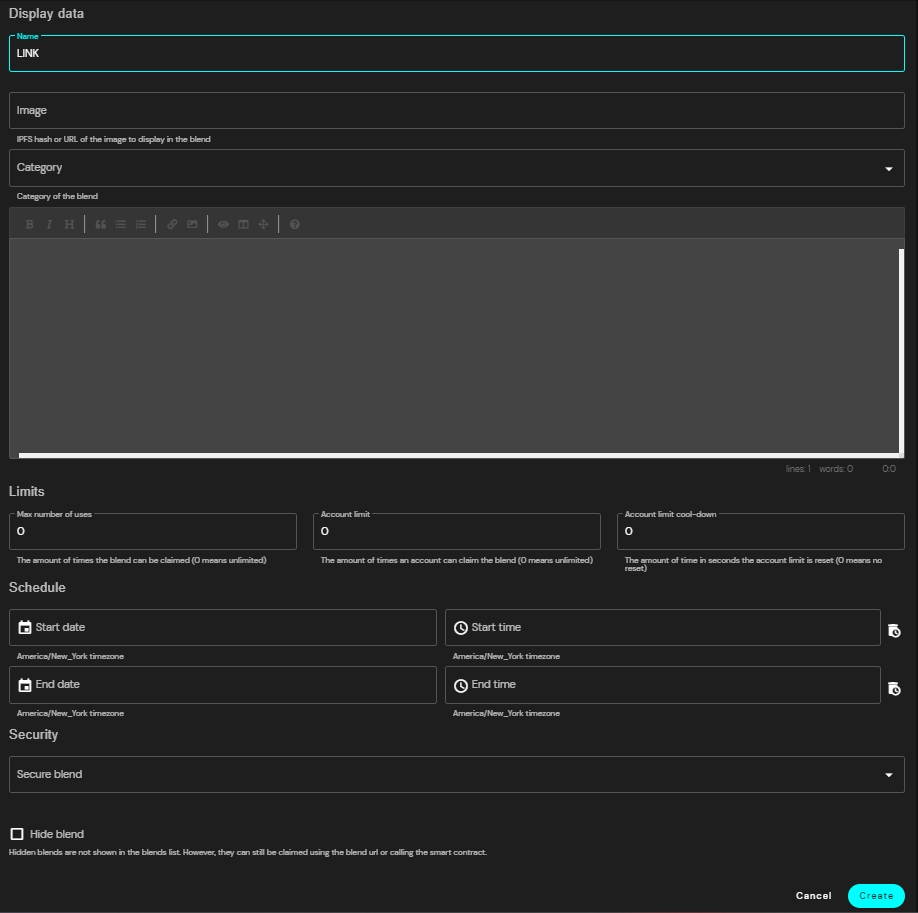Click the 'IPFS hash or URL' helper text
The image size is (918, 913).
click(114, 139)
